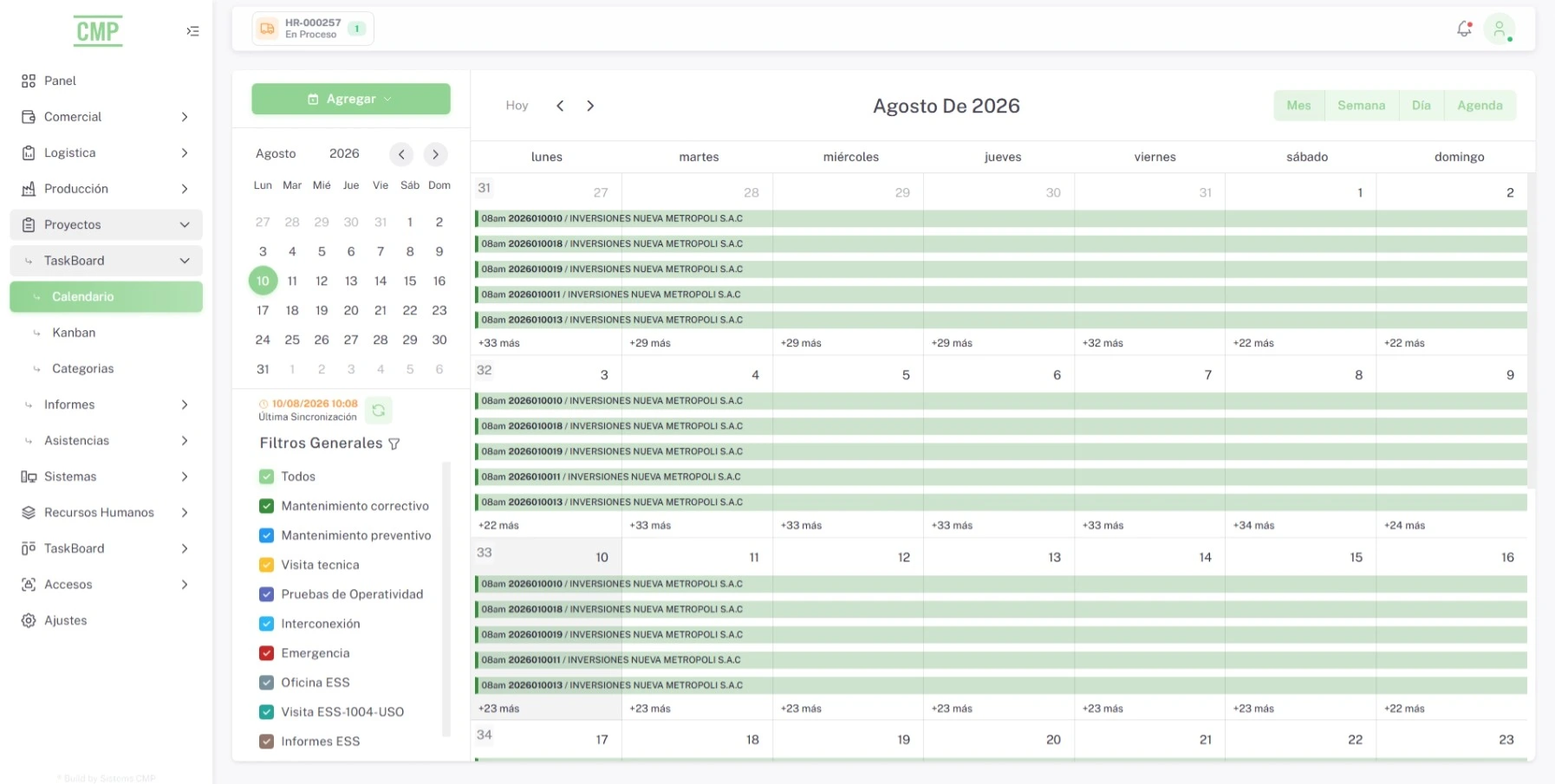Collapse the TaskBoard submenu under Proyectos
Screen dimensions: 1555x784
185,261
